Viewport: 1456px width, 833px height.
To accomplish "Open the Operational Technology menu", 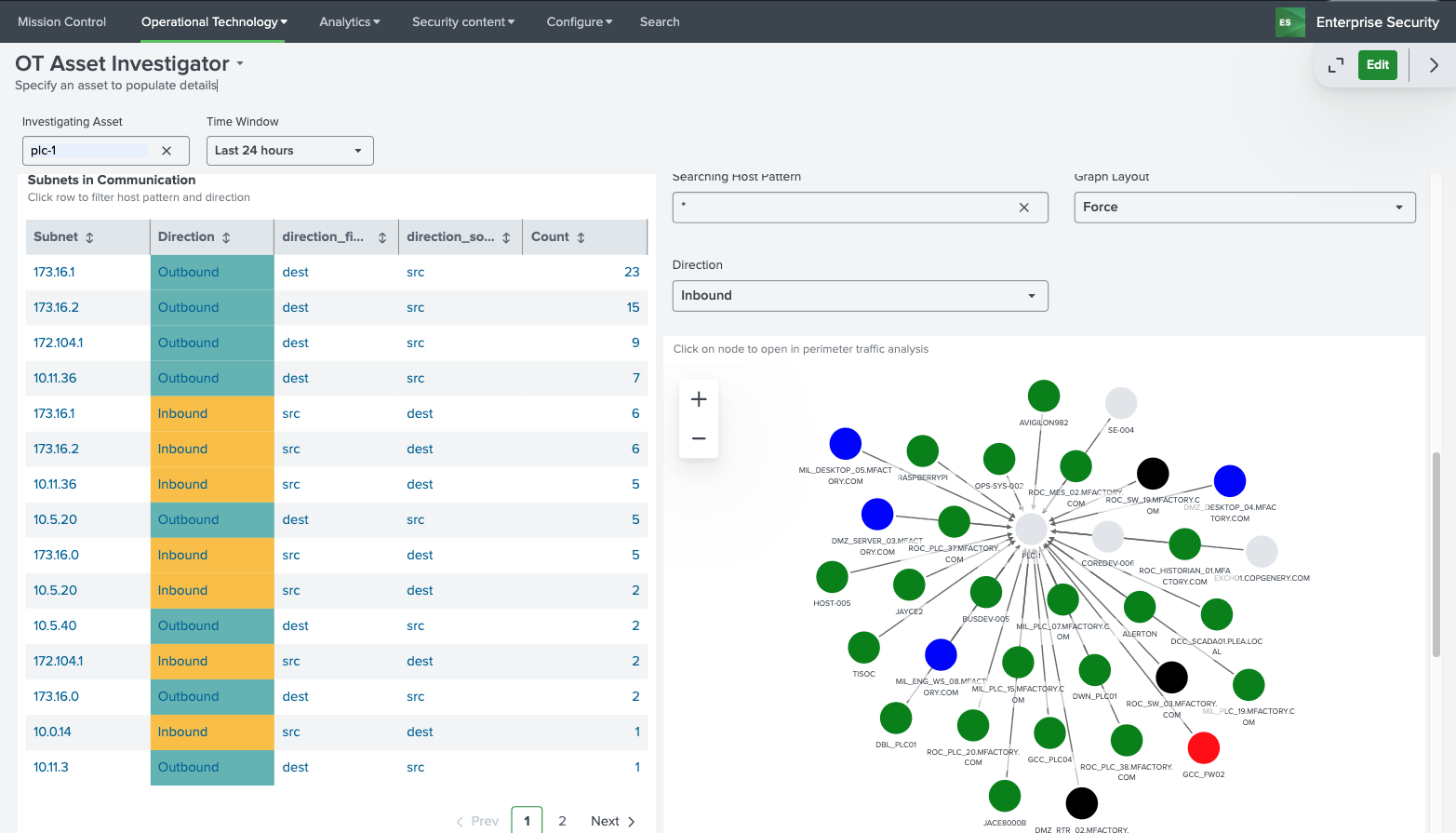I will coord(214,22).
